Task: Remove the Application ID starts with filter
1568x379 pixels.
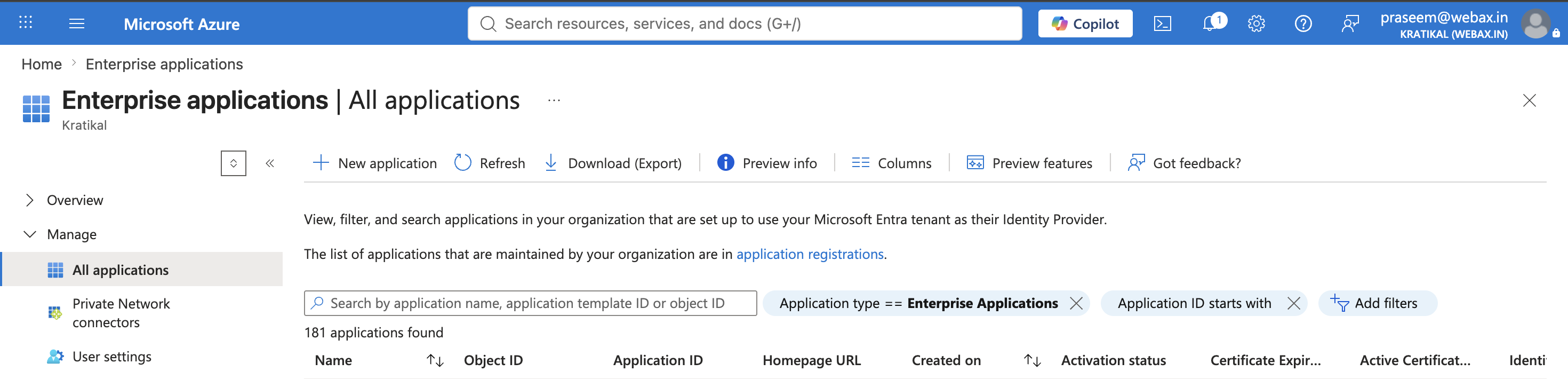Action: (x=1294, y=303)
